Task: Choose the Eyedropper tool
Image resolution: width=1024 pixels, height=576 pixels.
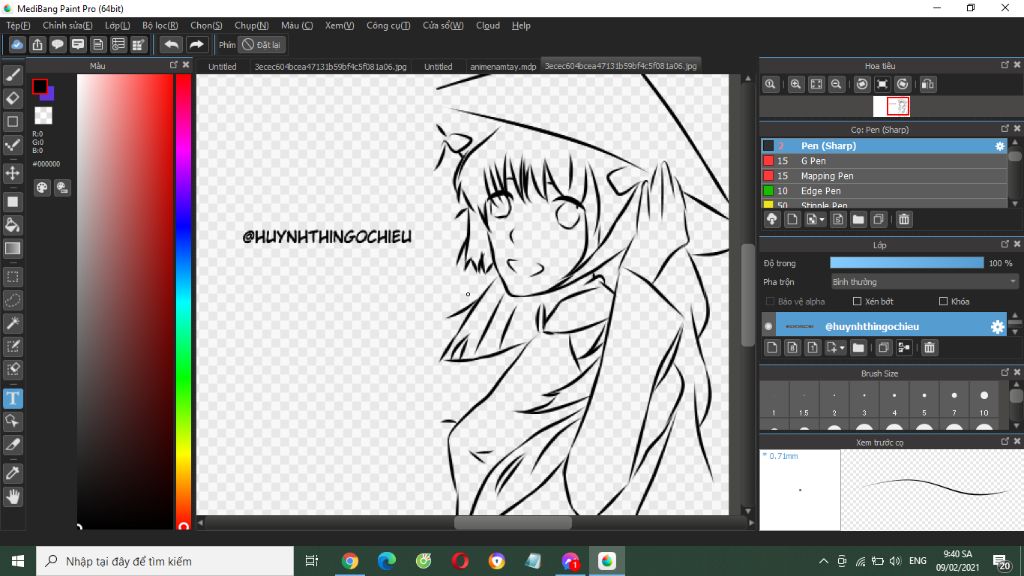Action: [x=13, y=472]
